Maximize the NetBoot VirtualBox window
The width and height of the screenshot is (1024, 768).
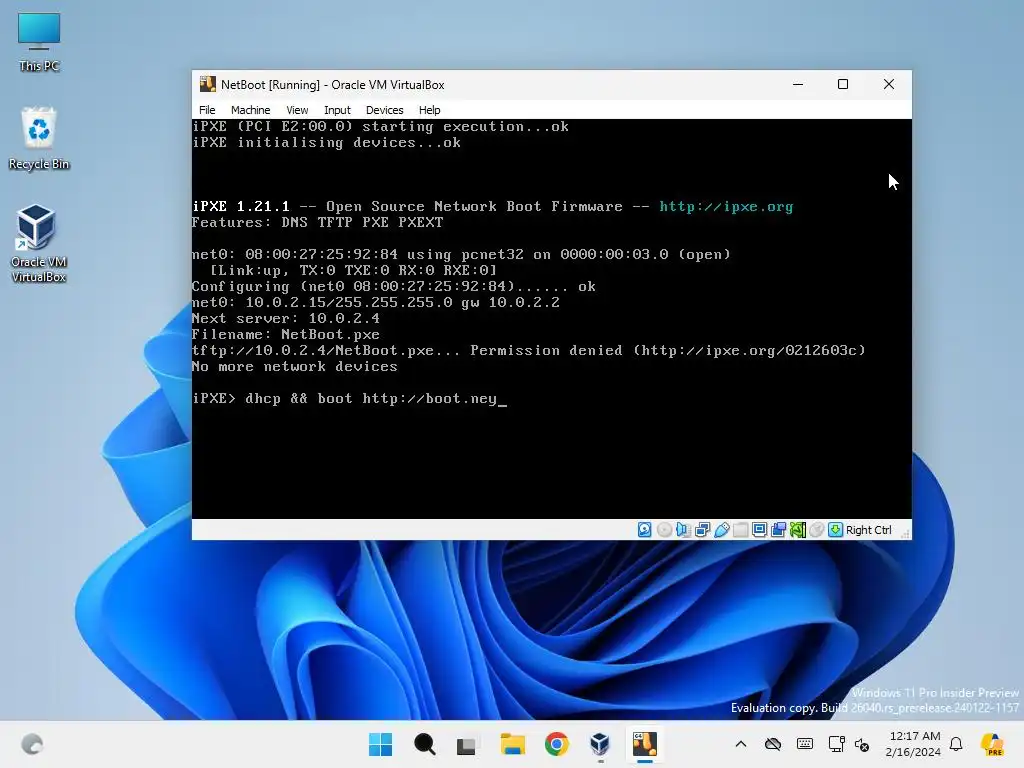pos(843,84)
